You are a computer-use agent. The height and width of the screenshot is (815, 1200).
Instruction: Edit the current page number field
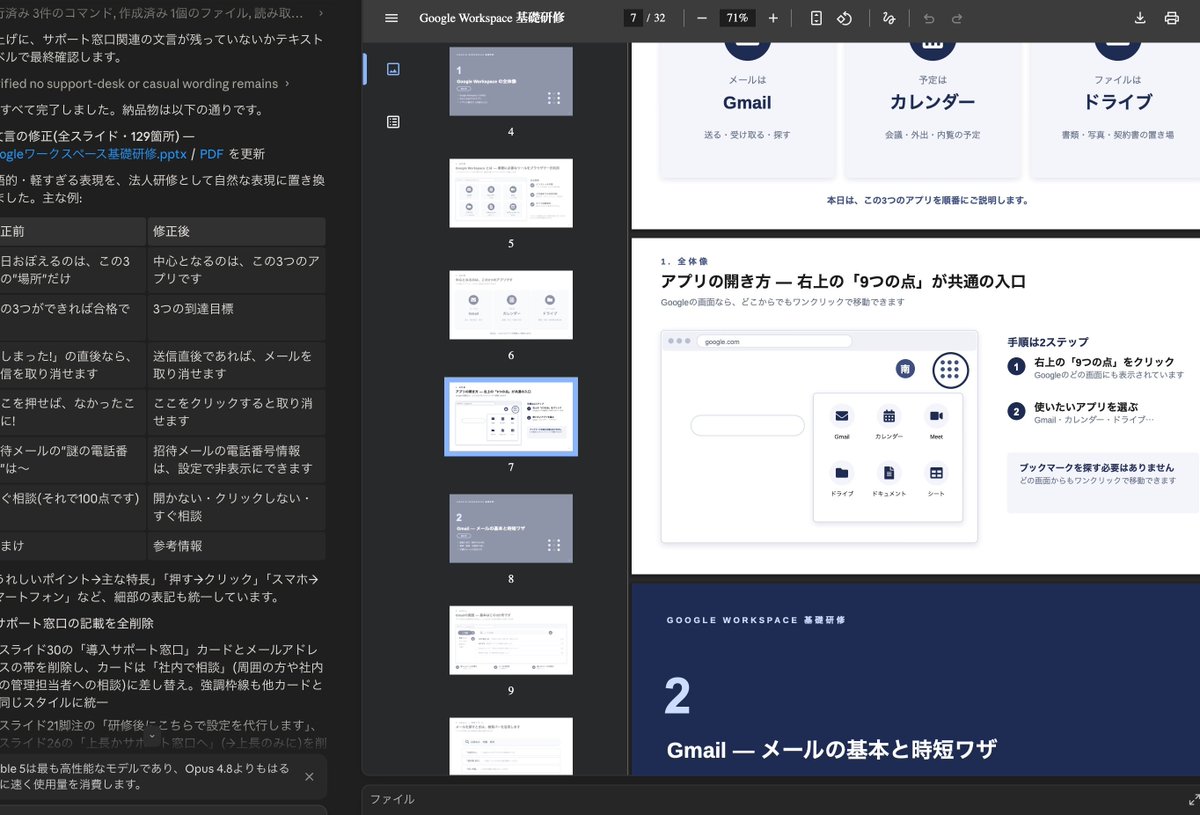(x=632, y=18)
